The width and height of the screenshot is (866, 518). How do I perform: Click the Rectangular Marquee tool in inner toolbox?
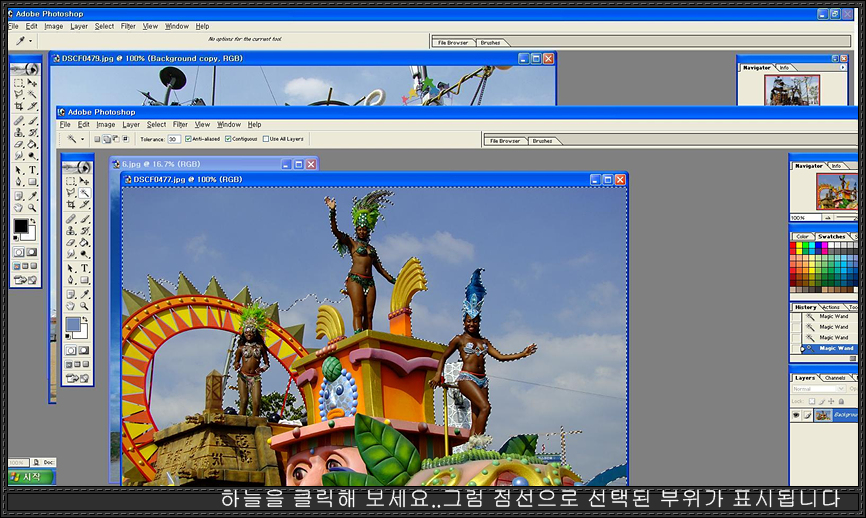pyautogui.click(x=71, y=181)
